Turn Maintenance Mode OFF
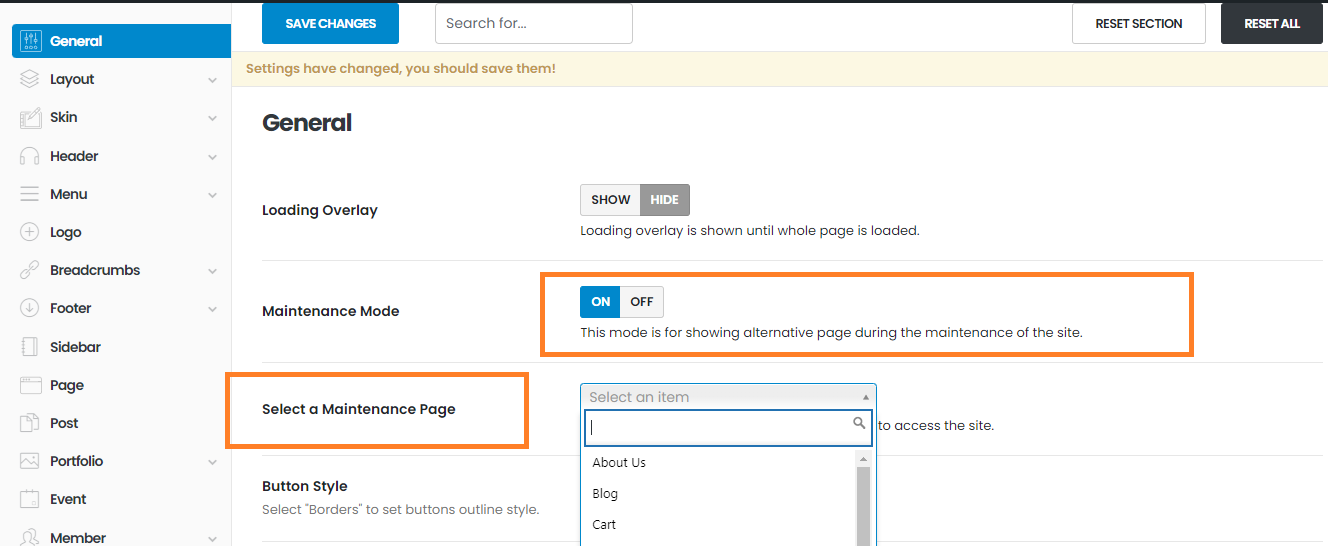Image resolution: width=1328 pixels, height=546 pixels. click(x=642, y=302)
